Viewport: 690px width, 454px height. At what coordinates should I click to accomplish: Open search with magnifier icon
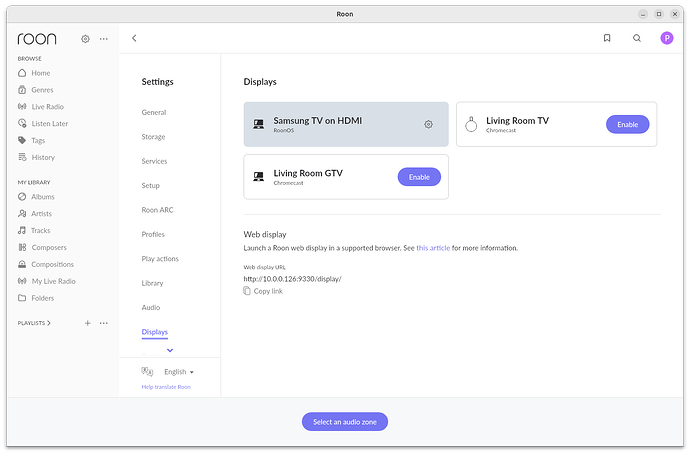pyautogui.click(x=637, y=38)
